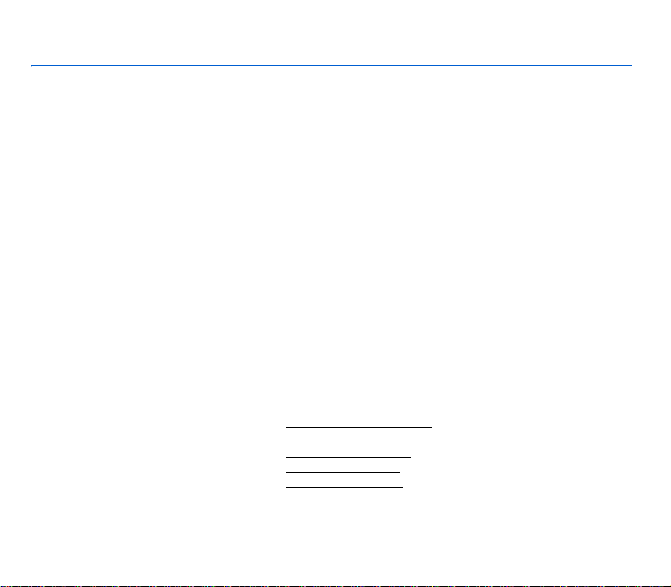
Task: Select right end of the longest black line
Action: tap(431, 427)
